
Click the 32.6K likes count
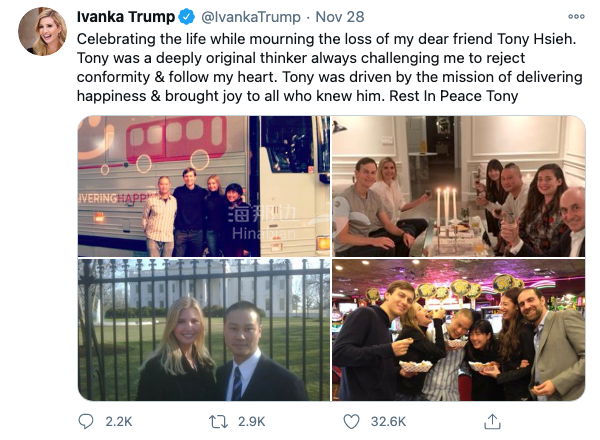[388, 422]
